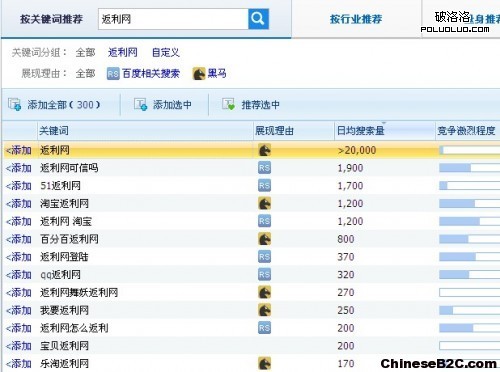Add keyword 返利网 淘宝 via <添加

tap(19, 221)
